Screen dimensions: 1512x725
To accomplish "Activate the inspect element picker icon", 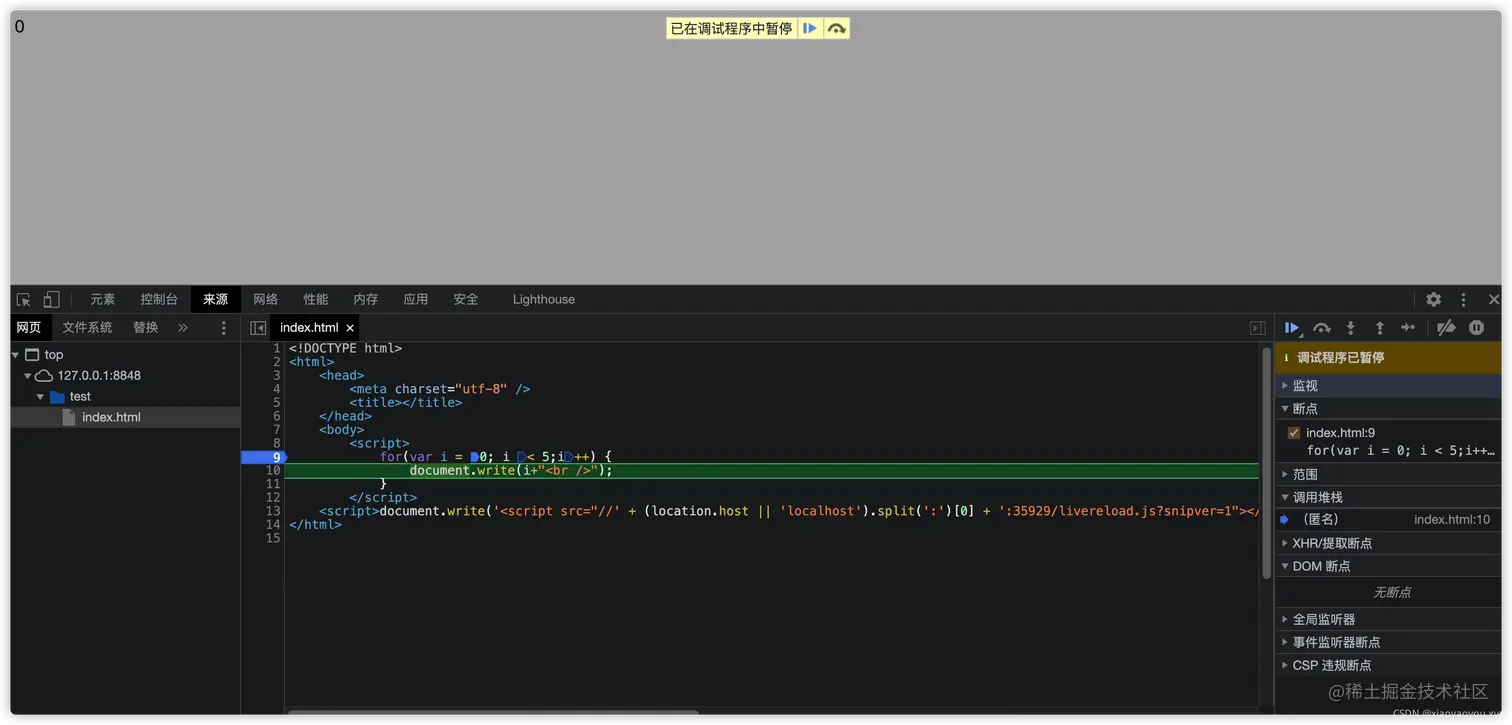I will (x=24, y=299).
